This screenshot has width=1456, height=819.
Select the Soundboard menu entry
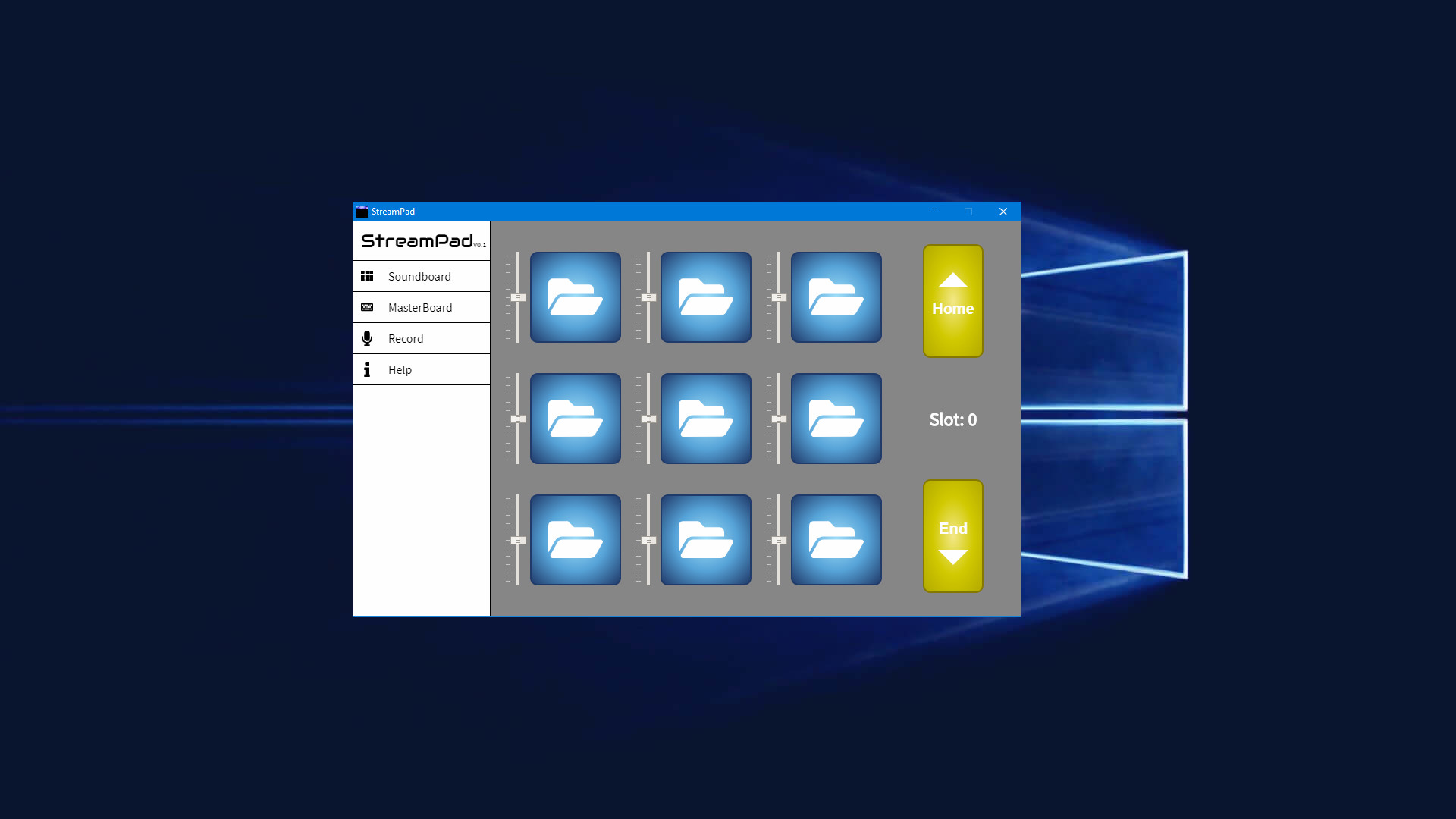click(x=419, y=276)
